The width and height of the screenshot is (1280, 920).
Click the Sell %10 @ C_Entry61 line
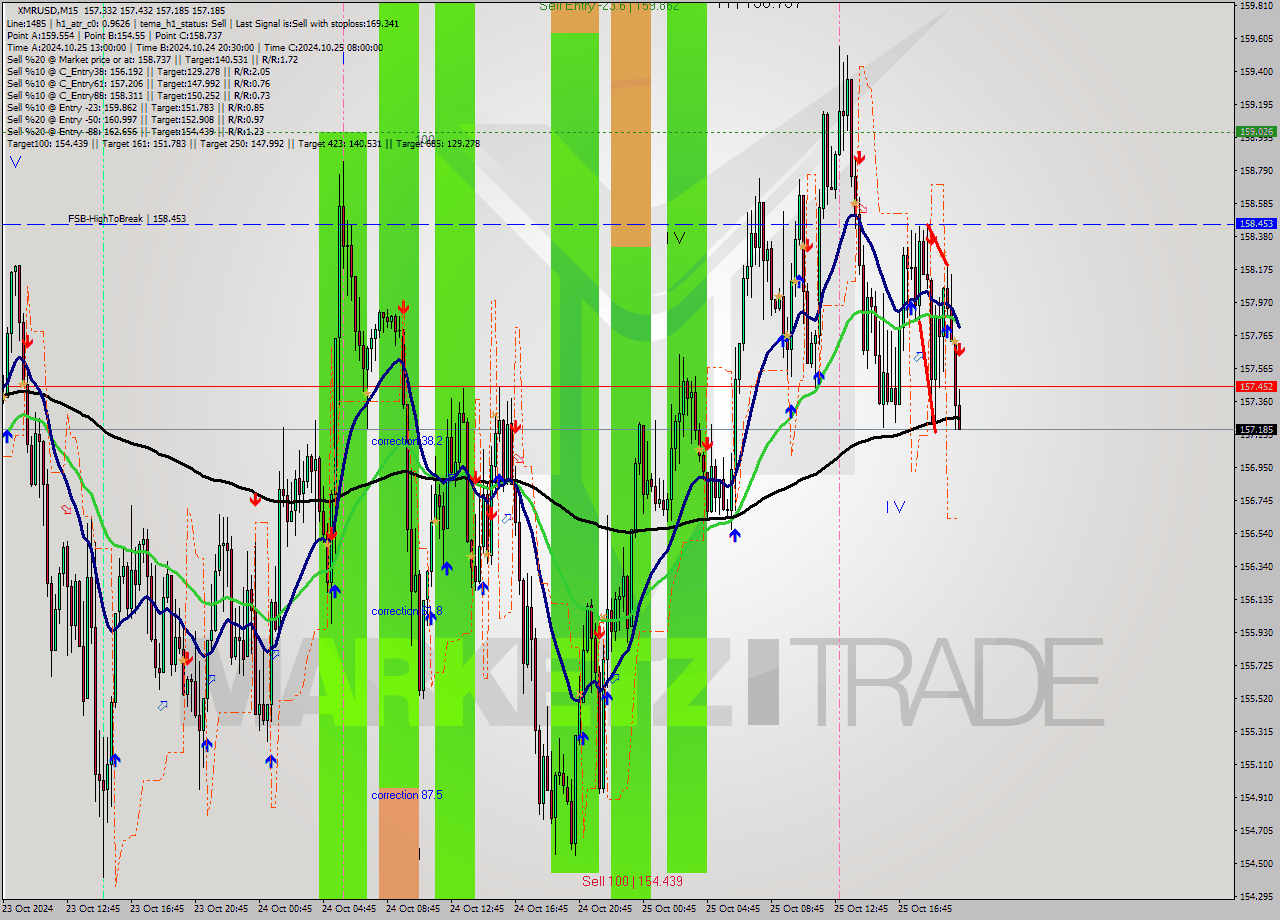coord(138,83)
